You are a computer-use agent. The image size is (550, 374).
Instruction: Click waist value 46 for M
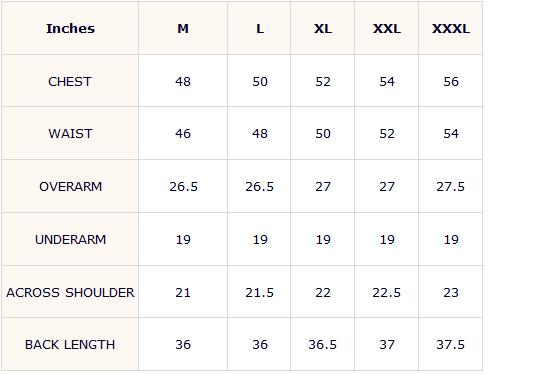point(183,133)
